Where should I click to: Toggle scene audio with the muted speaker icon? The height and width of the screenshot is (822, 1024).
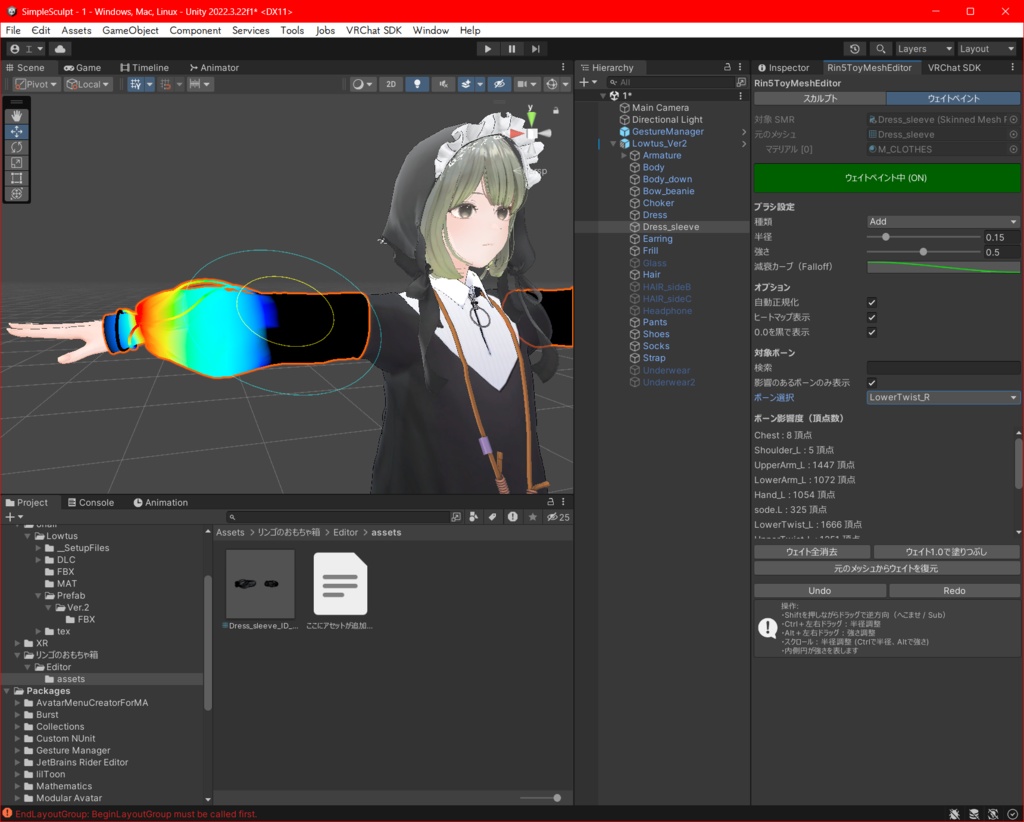click(442, 84)
